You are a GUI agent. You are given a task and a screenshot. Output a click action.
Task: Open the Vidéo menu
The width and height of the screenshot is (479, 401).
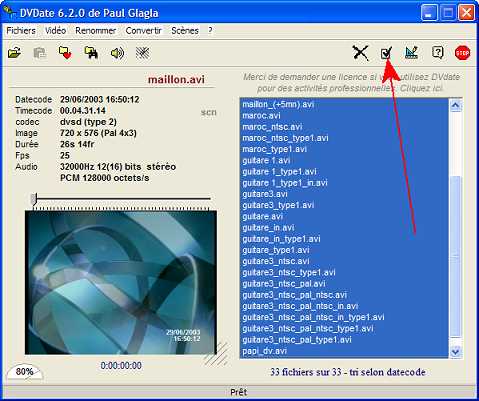[55, 31]
